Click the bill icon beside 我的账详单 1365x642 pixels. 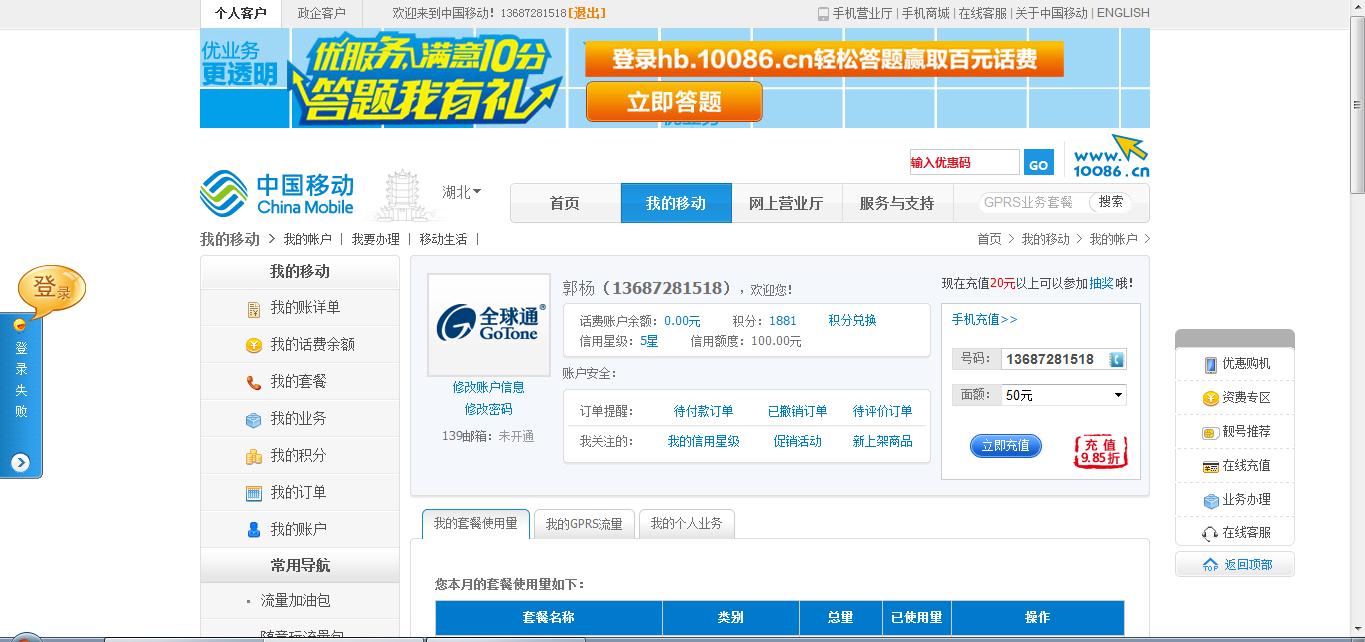point(254,309)
